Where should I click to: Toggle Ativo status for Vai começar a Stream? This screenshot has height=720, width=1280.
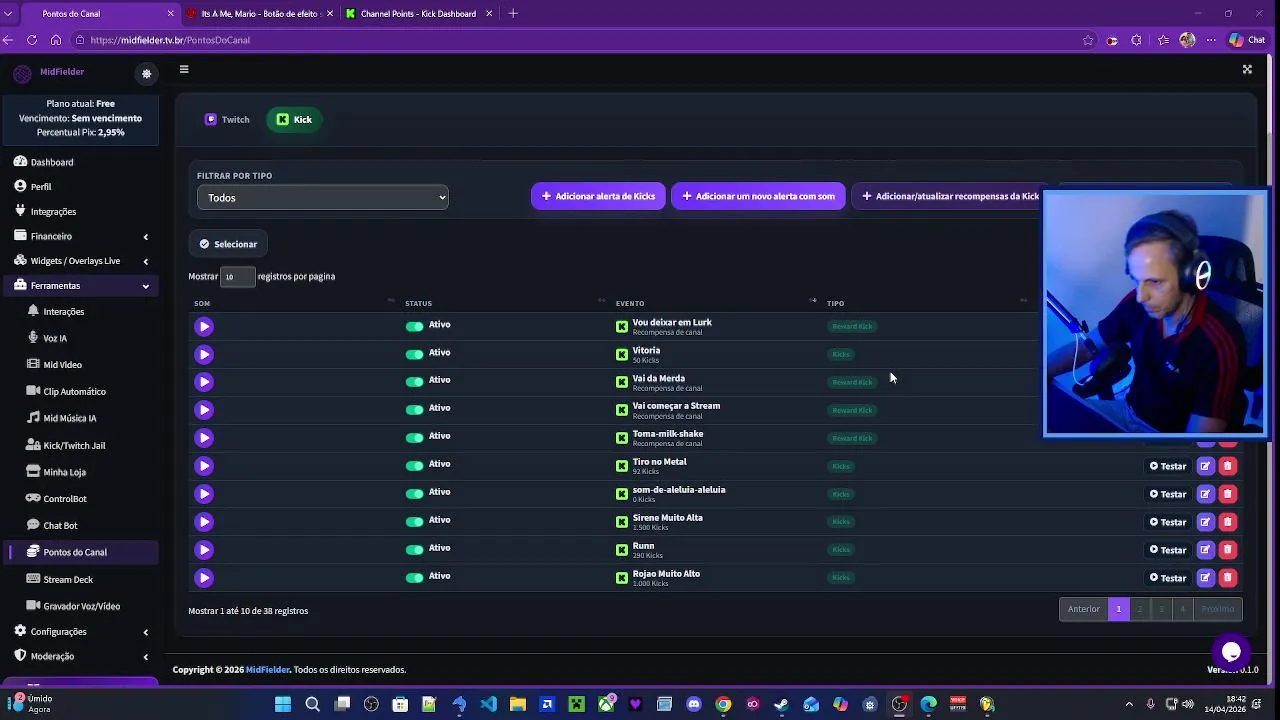(x=414, y=410)
